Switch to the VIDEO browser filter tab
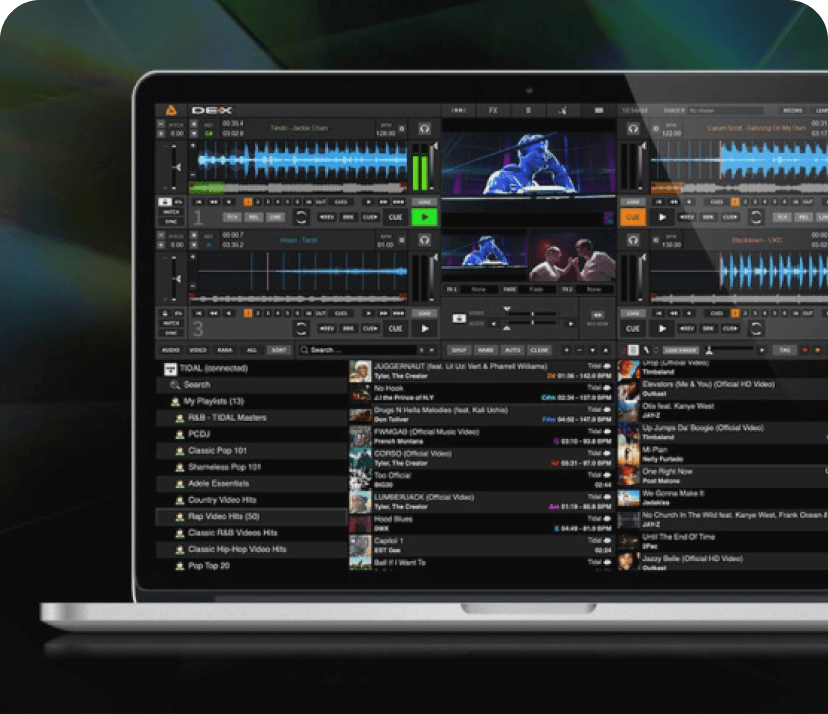Screen dimensions: 828x714 point(198,351)
